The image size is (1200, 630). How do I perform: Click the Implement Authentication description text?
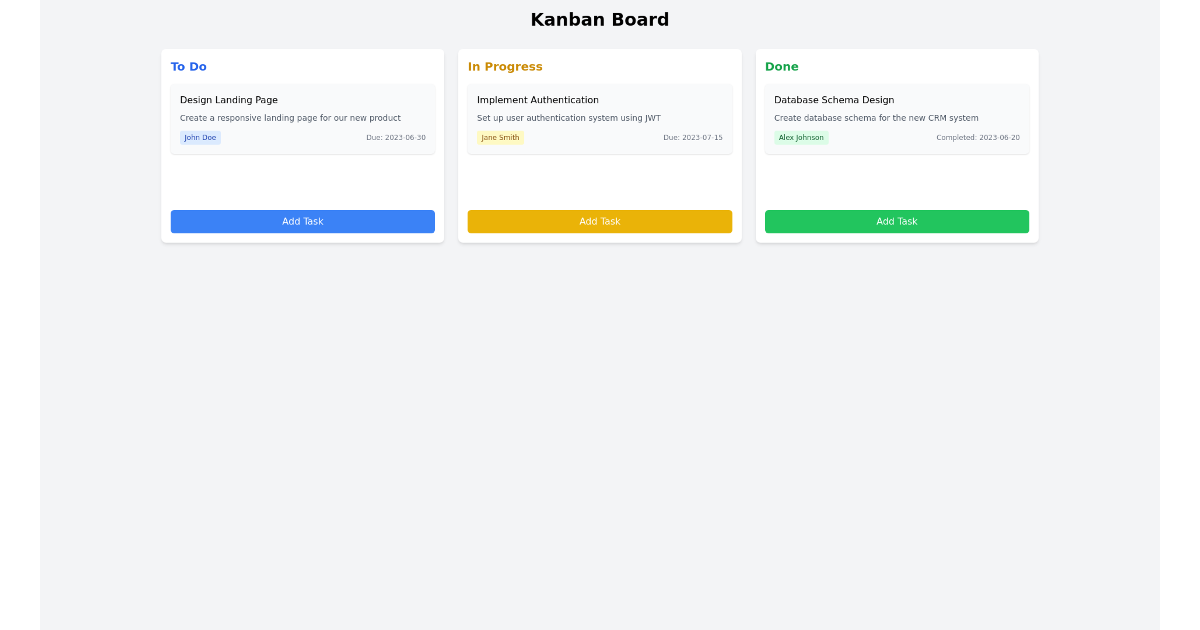tap(569, 117)
